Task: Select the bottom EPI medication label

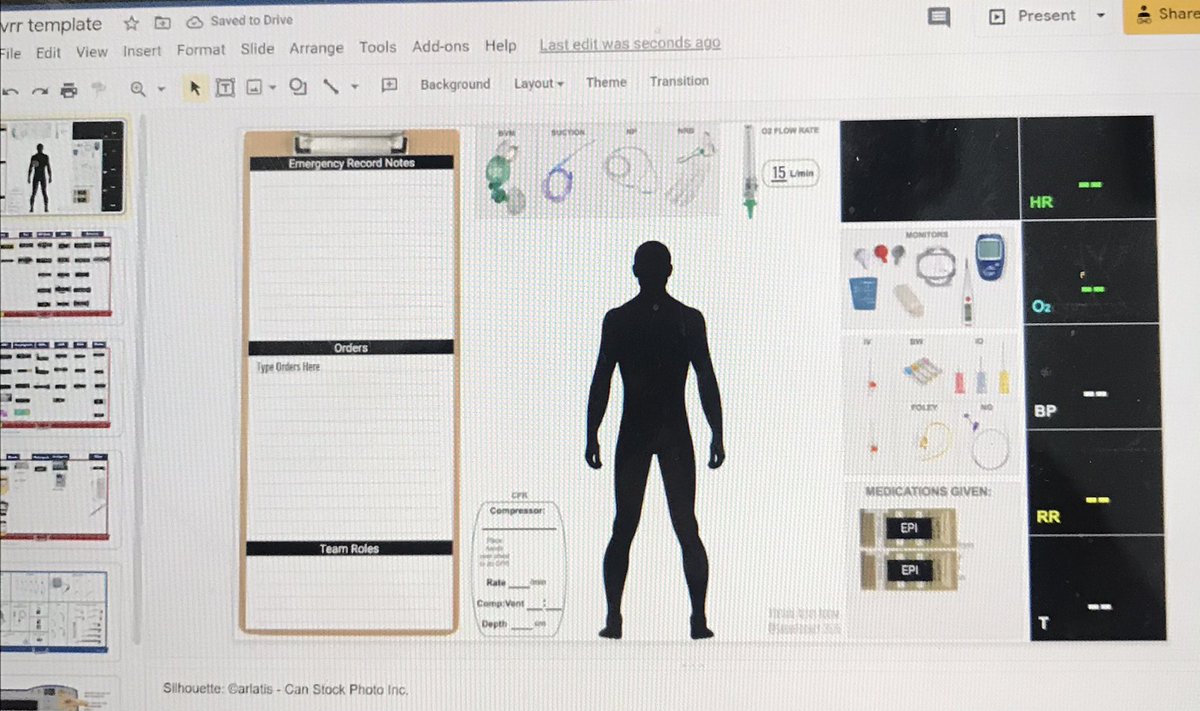Action: pos(909,571)
